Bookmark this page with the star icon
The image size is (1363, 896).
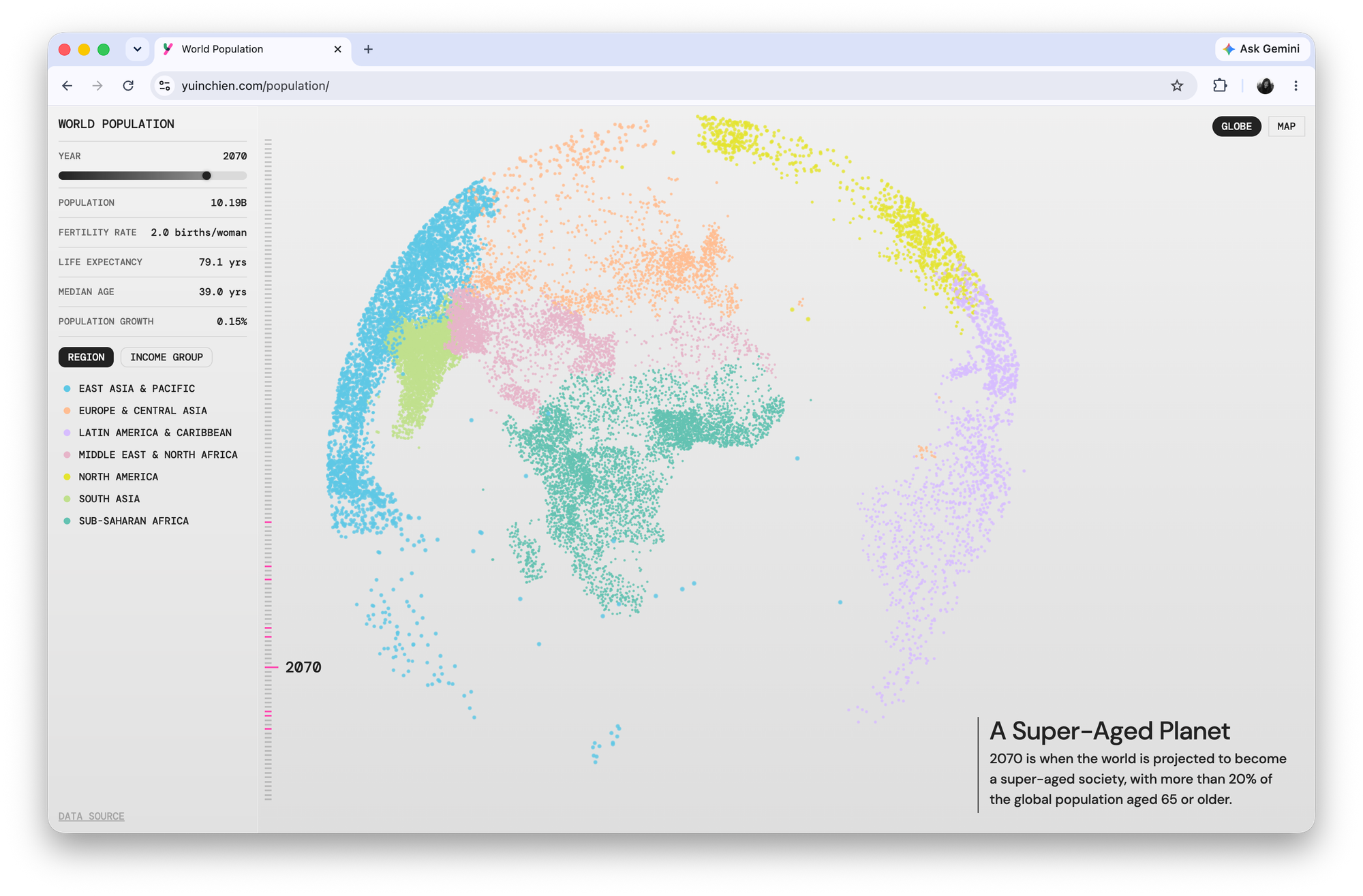coord(1177,86)
